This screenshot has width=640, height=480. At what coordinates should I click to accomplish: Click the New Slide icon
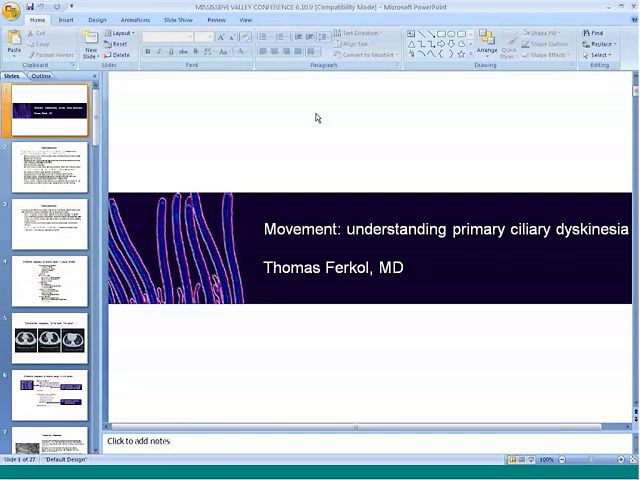point(91,37)
